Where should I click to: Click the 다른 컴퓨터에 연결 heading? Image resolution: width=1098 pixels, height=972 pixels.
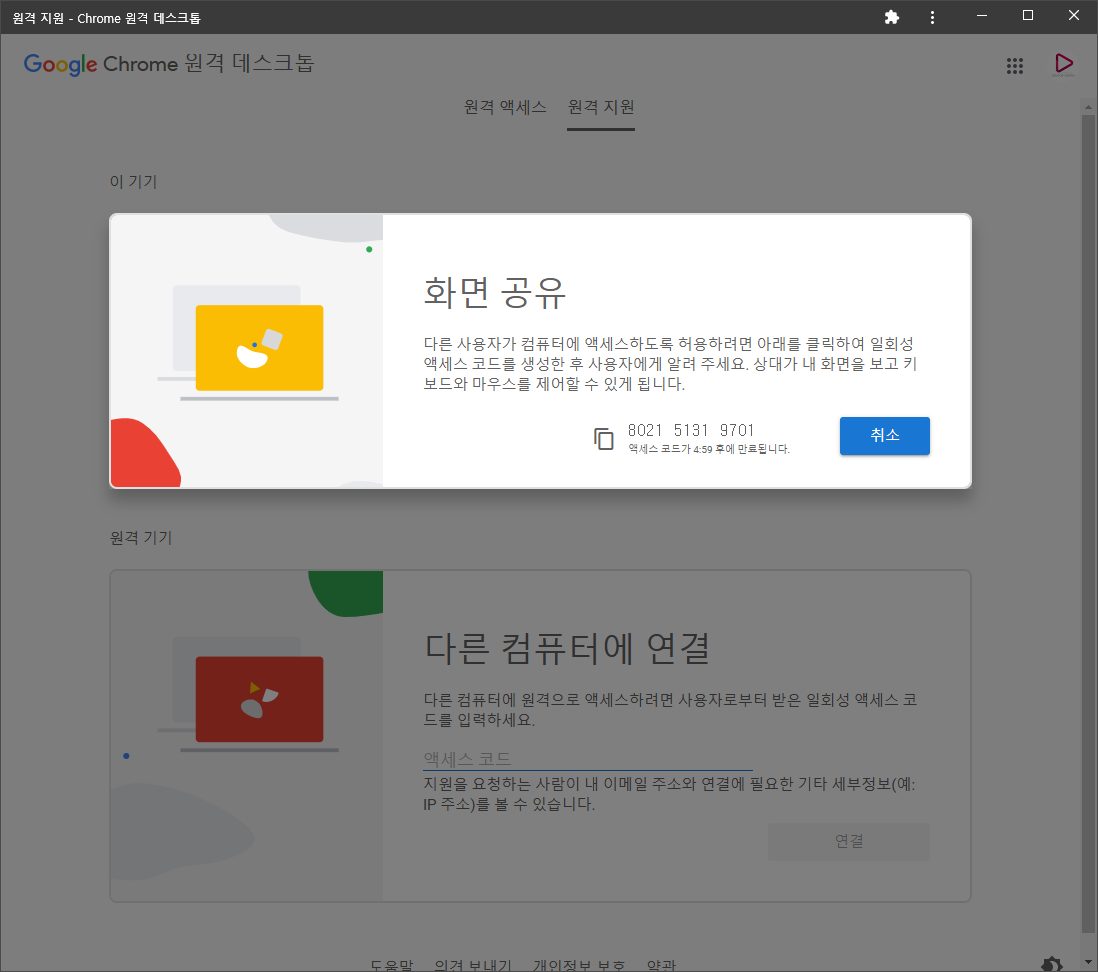tap(567, 648)
